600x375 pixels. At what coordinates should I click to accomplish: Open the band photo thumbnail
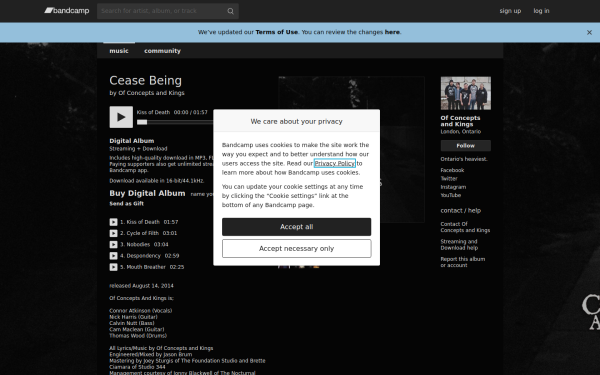pyautogui.click(x=466, y=93)
